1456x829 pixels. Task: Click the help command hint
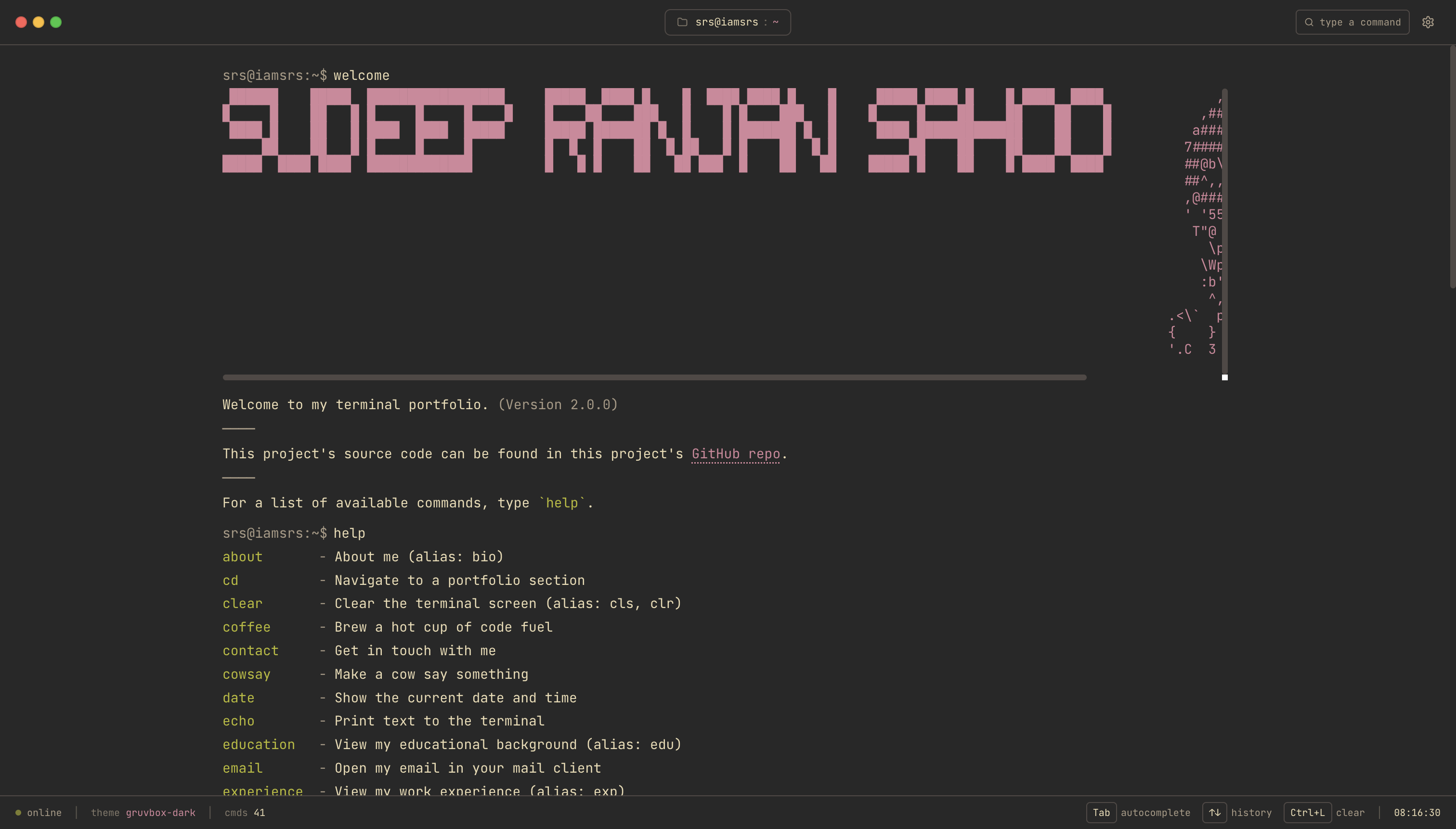562,503
